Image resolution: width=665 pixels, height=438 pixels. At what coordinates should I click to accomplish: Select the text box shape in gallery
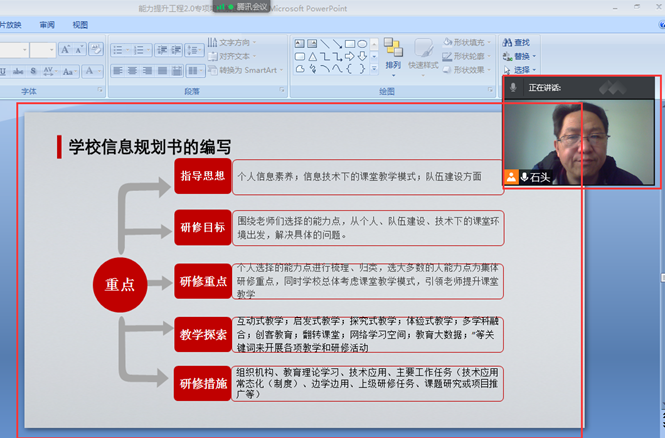(x=300, y=44)
